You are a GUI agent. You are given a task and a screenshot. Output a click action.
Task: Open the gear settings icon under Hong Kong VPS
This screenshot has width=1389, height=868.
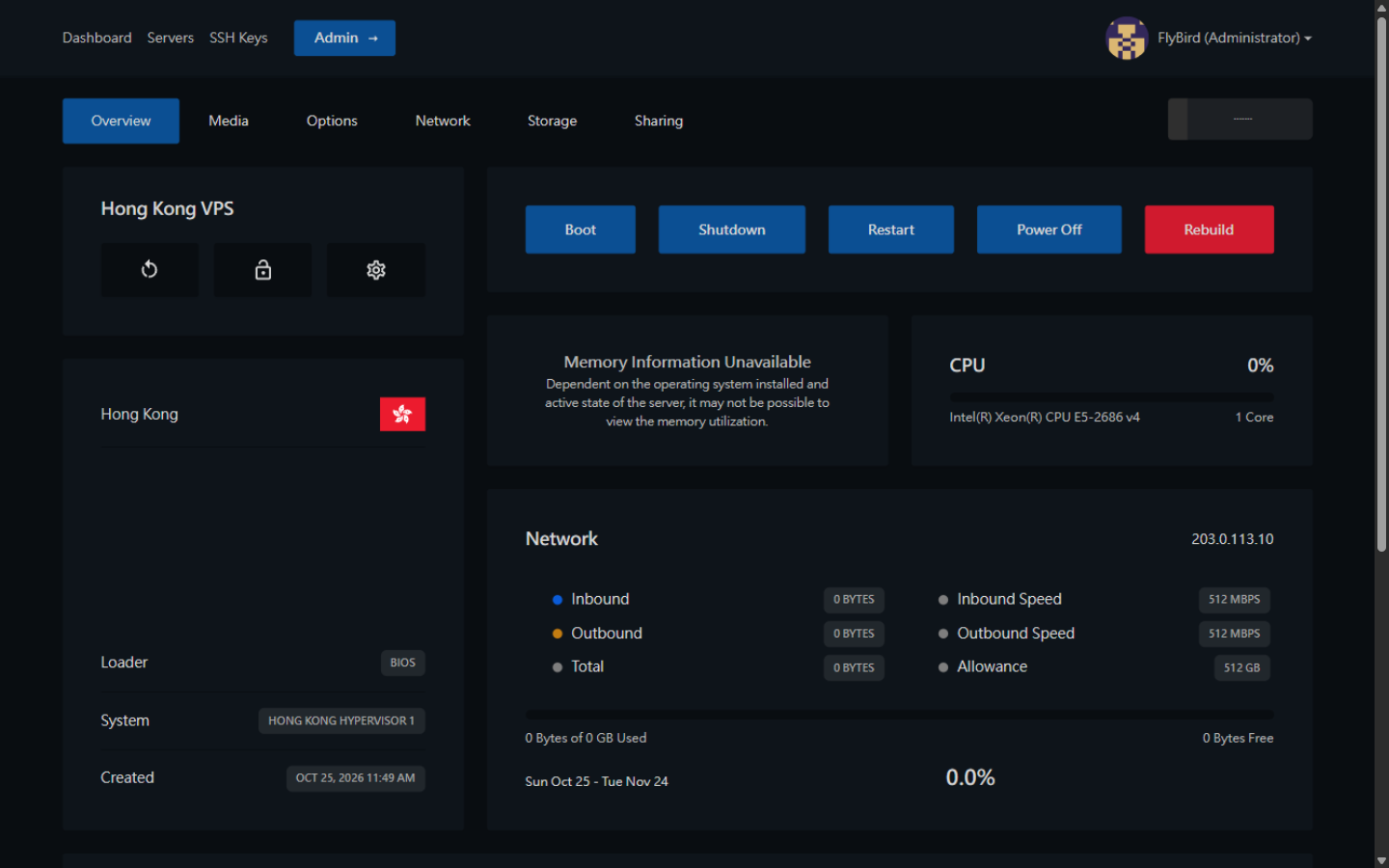(376, 270)
